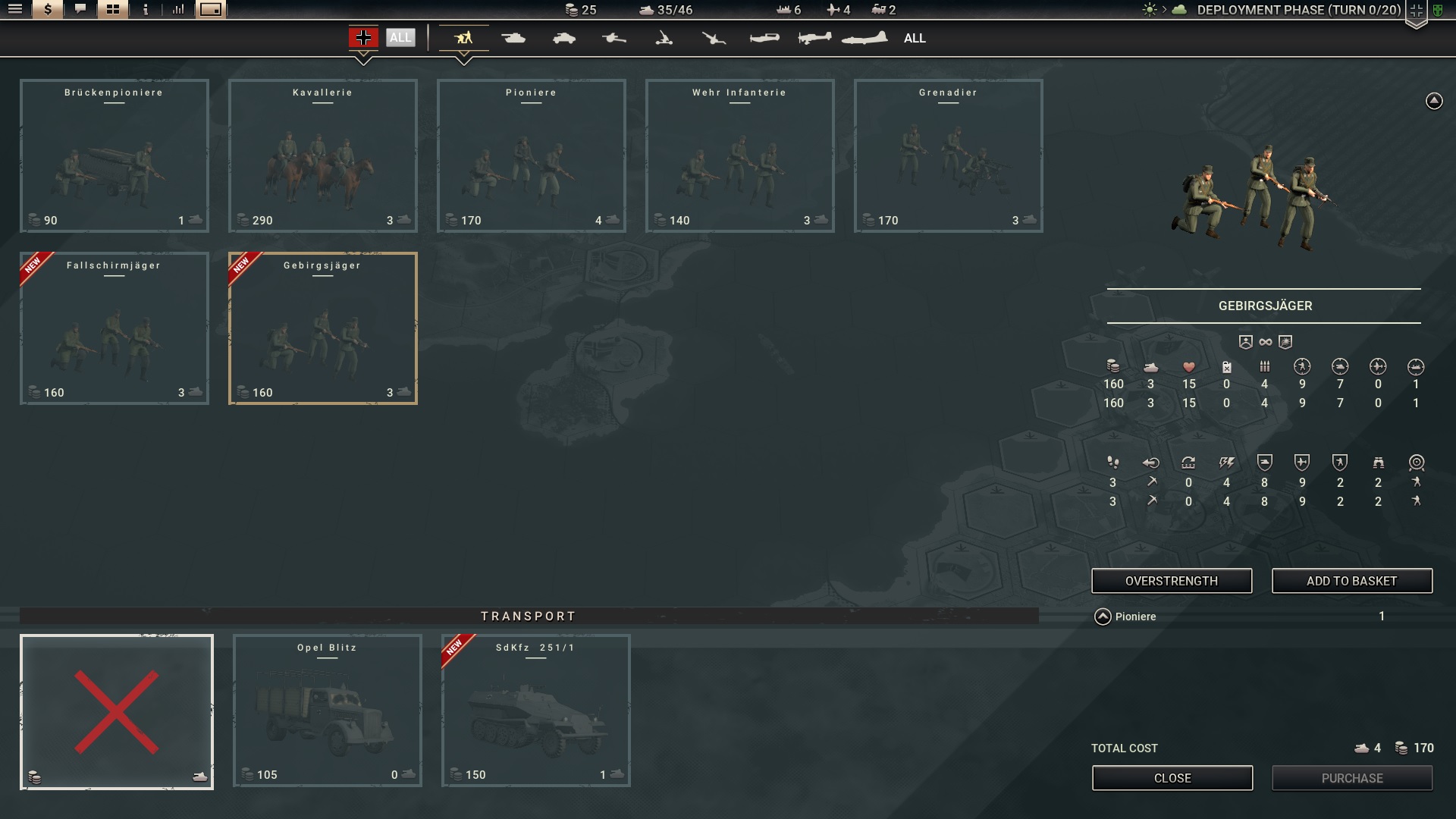Open the main hamburger menu

pyautogui.click(x=15, y=10)
